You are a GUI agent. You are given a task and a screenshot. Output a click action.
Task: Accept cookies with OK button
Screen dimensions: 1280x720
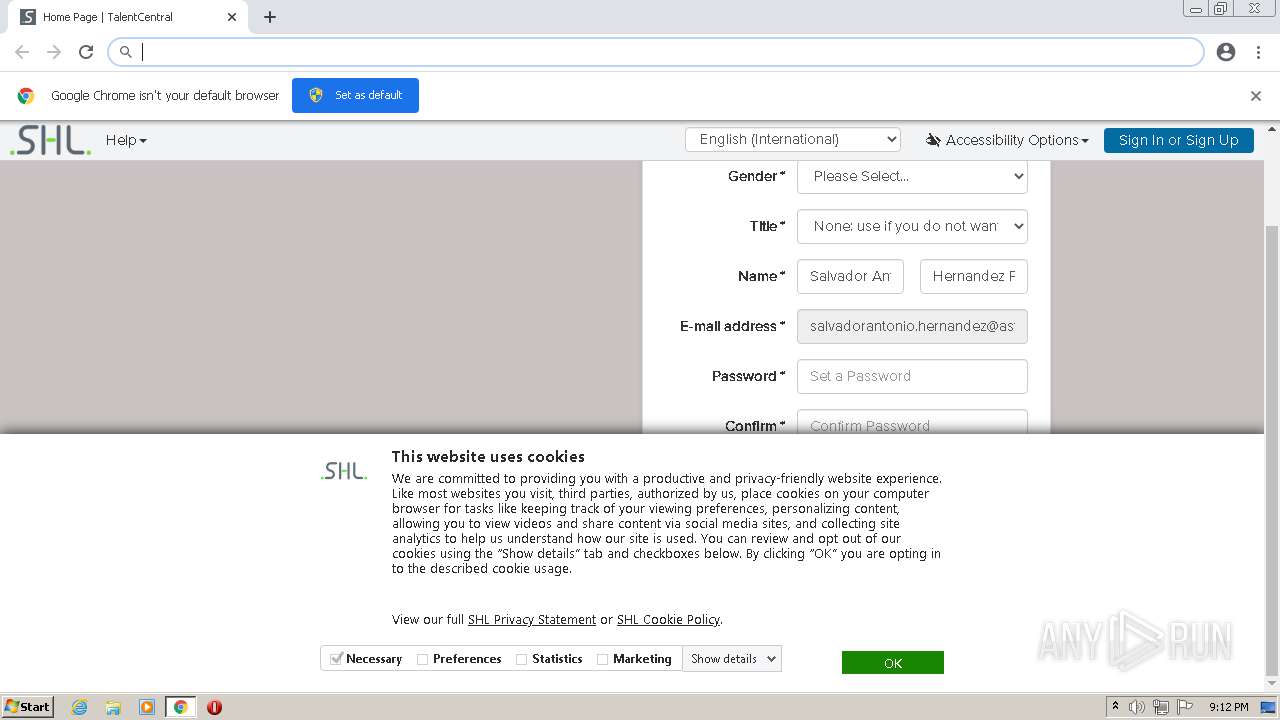(x=893, y=663)
